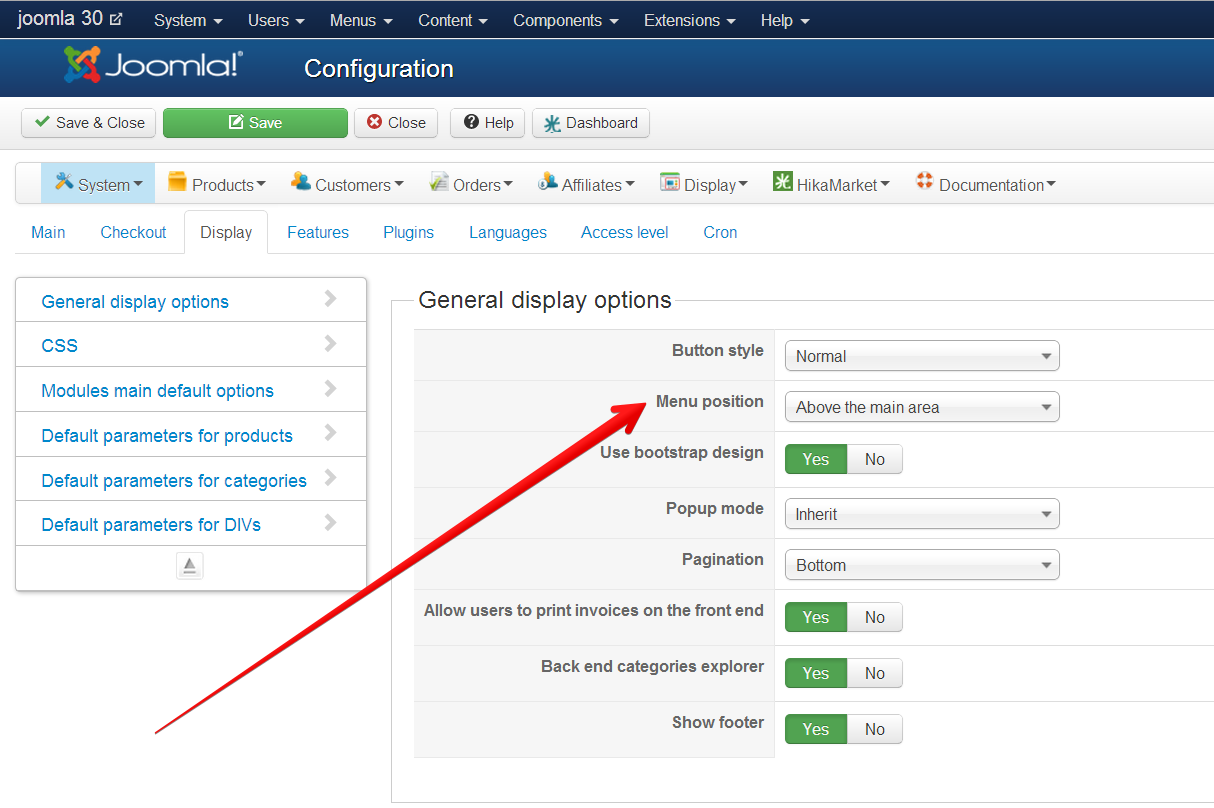1214x808 pixels.
Task: Open Pagination dropdown
Action: (922, 565)
